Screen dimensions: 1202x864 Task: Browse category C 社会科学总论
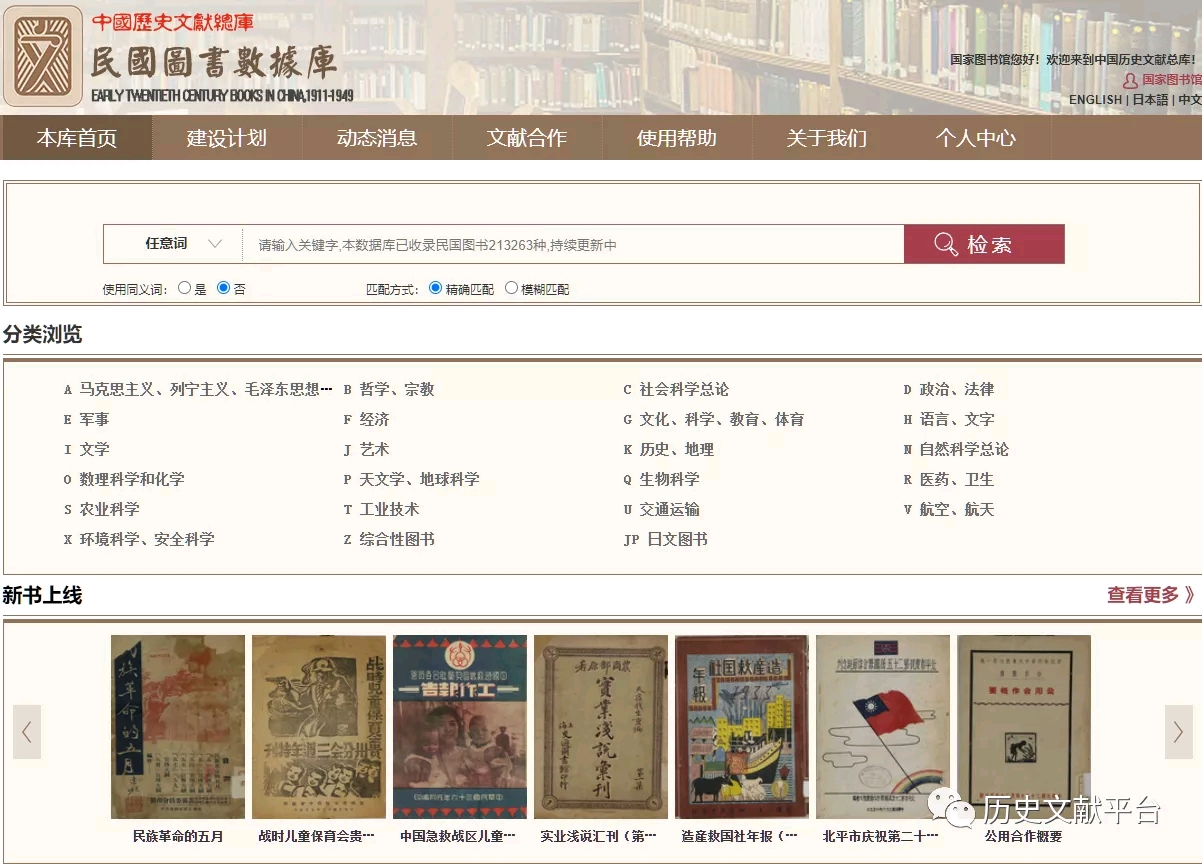click(x=676, y=389)
